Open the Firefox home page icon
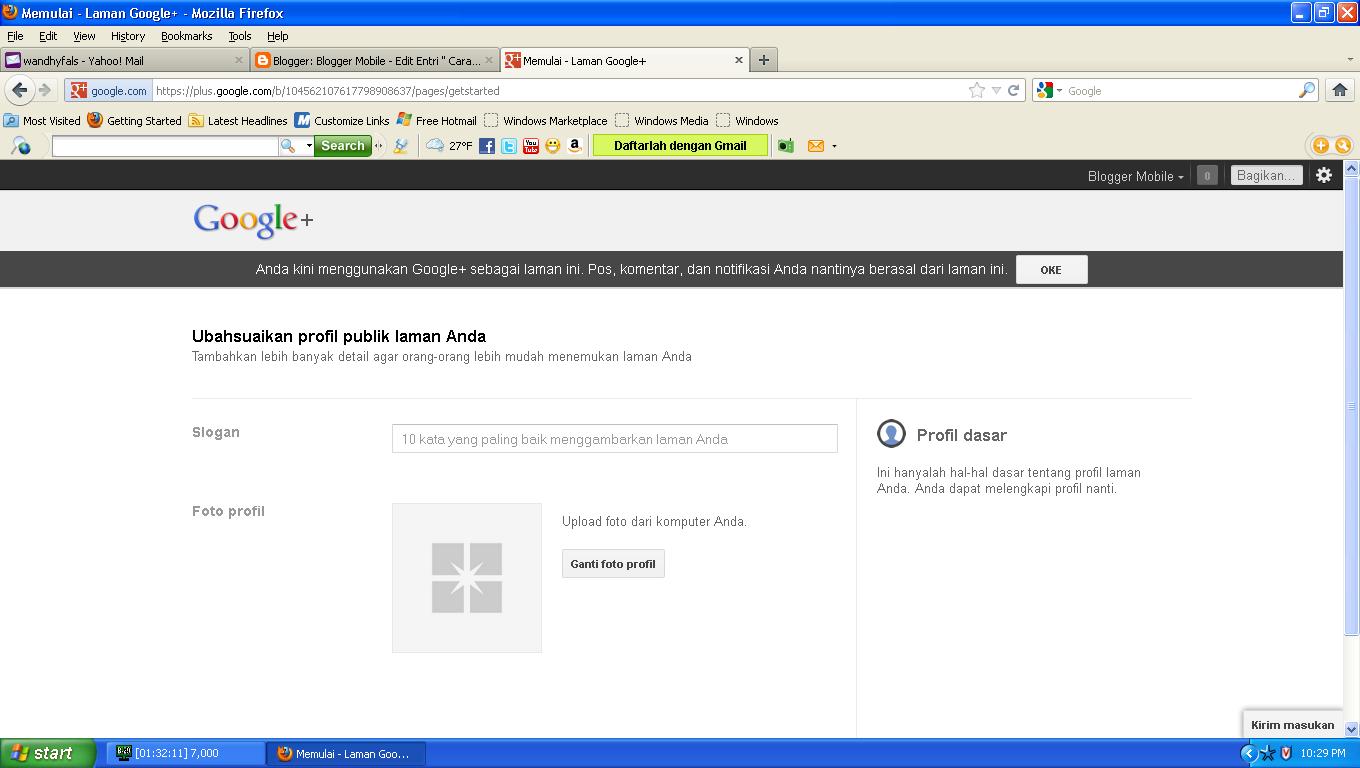The height and width of the screenshot is (768, 1360). (x=1340, y=90)
